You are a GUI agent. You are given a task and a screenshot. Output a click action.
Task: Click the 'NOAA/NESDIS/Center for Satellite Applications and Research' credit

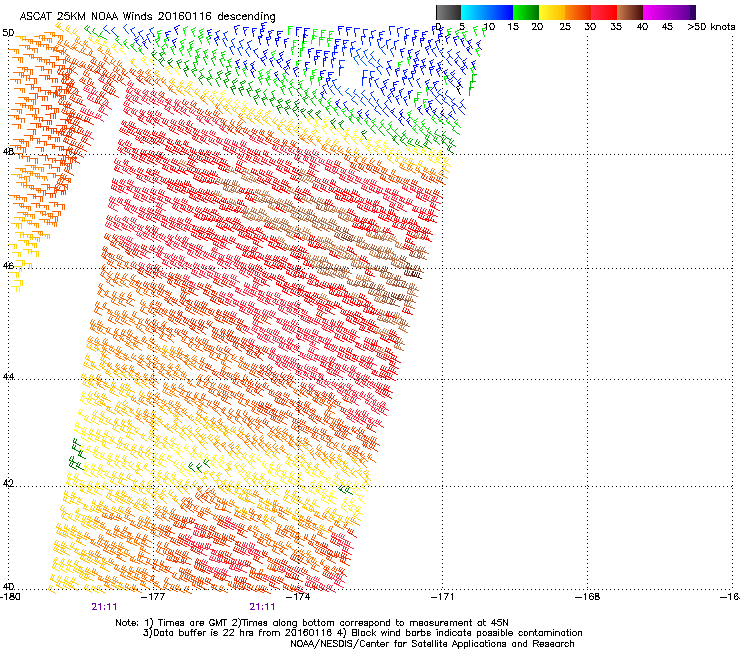tap(432, 644)
